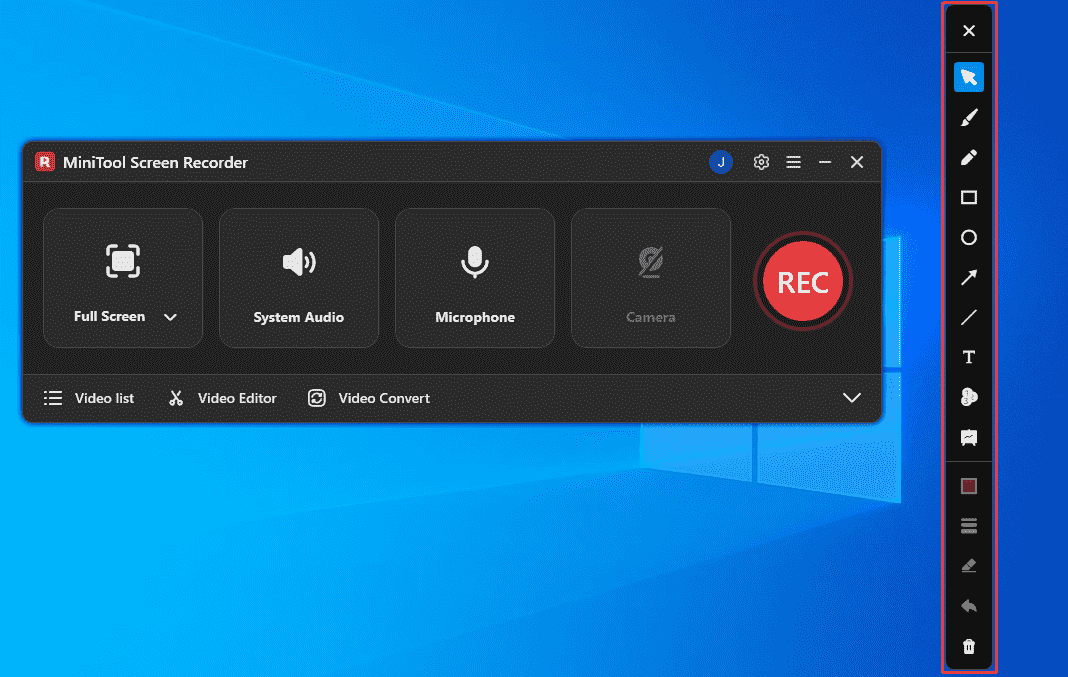Pick the brush tool for drawing
The image size is (1068, 677).
point(968,117)
